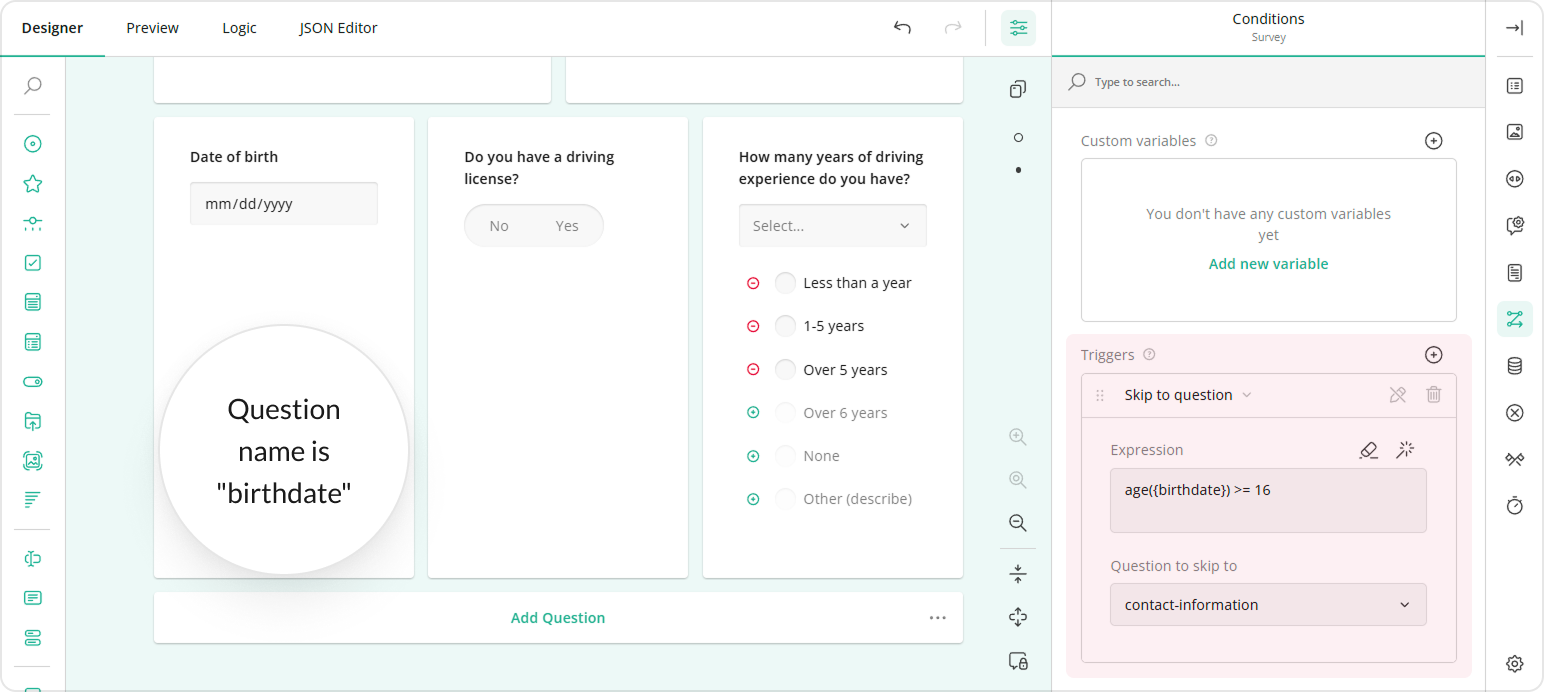
Task: Open the Question to skip to dropdown
Action: pyautogui.click(x=1268, y=604)
